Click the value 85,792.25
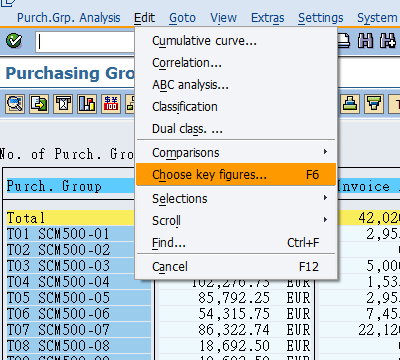Screen dimensions: 400x360 [x=234, y=298]
